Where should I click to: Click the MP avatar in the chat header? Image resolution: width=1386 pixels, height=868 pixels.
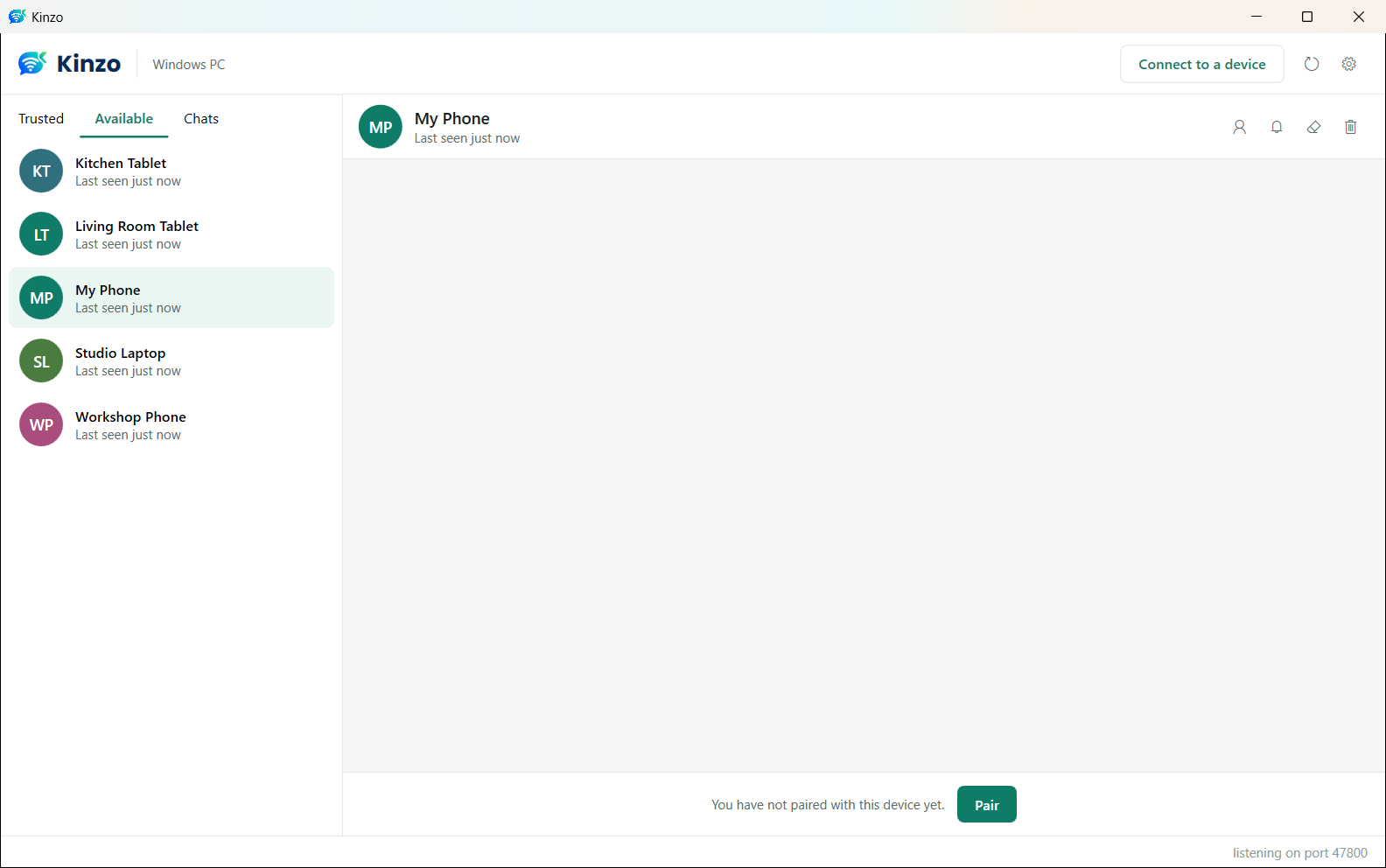coord(381,127)
